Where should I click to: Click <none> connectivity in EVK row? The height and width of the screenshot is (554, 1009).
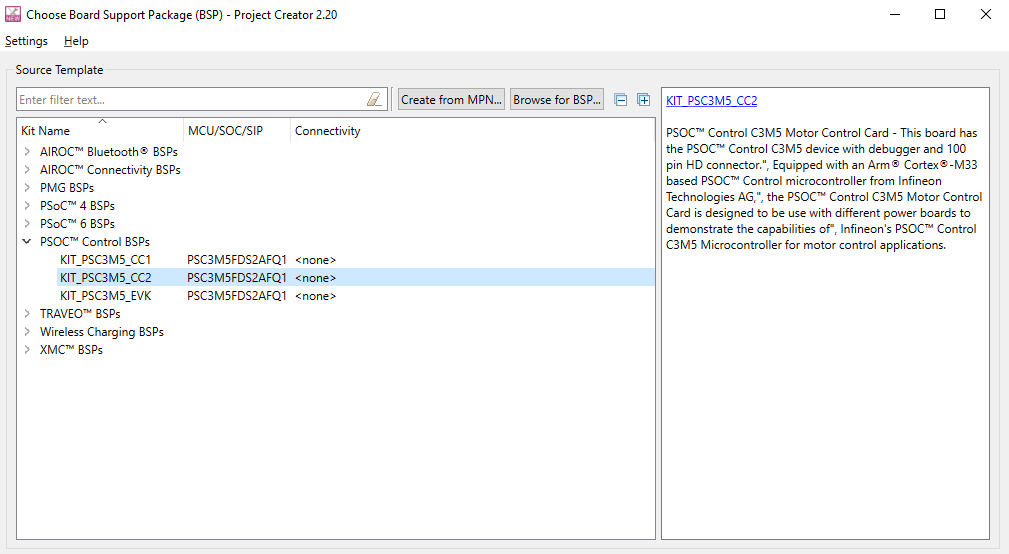[x=315, y=296]
